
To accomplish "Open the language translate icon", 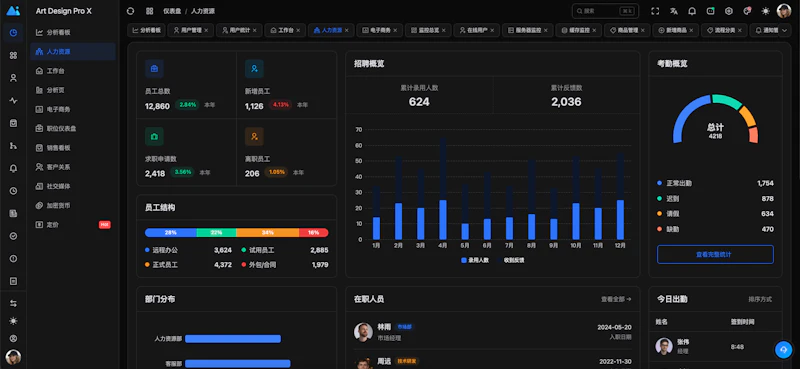I will pos(673,11).
